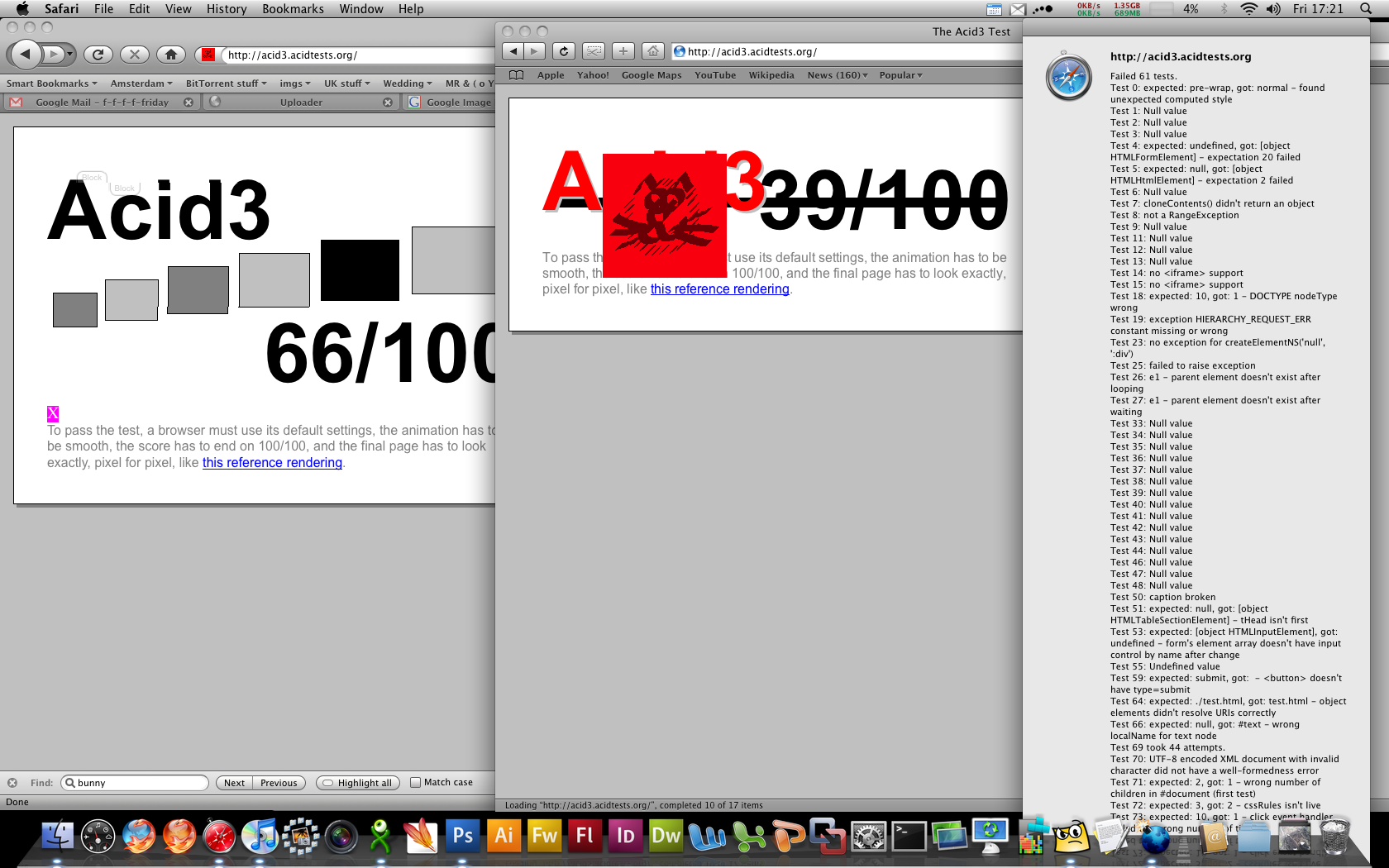Expand UK stuff bookmarks folder
Screen dimensions: 1389x868
point(347,83)
